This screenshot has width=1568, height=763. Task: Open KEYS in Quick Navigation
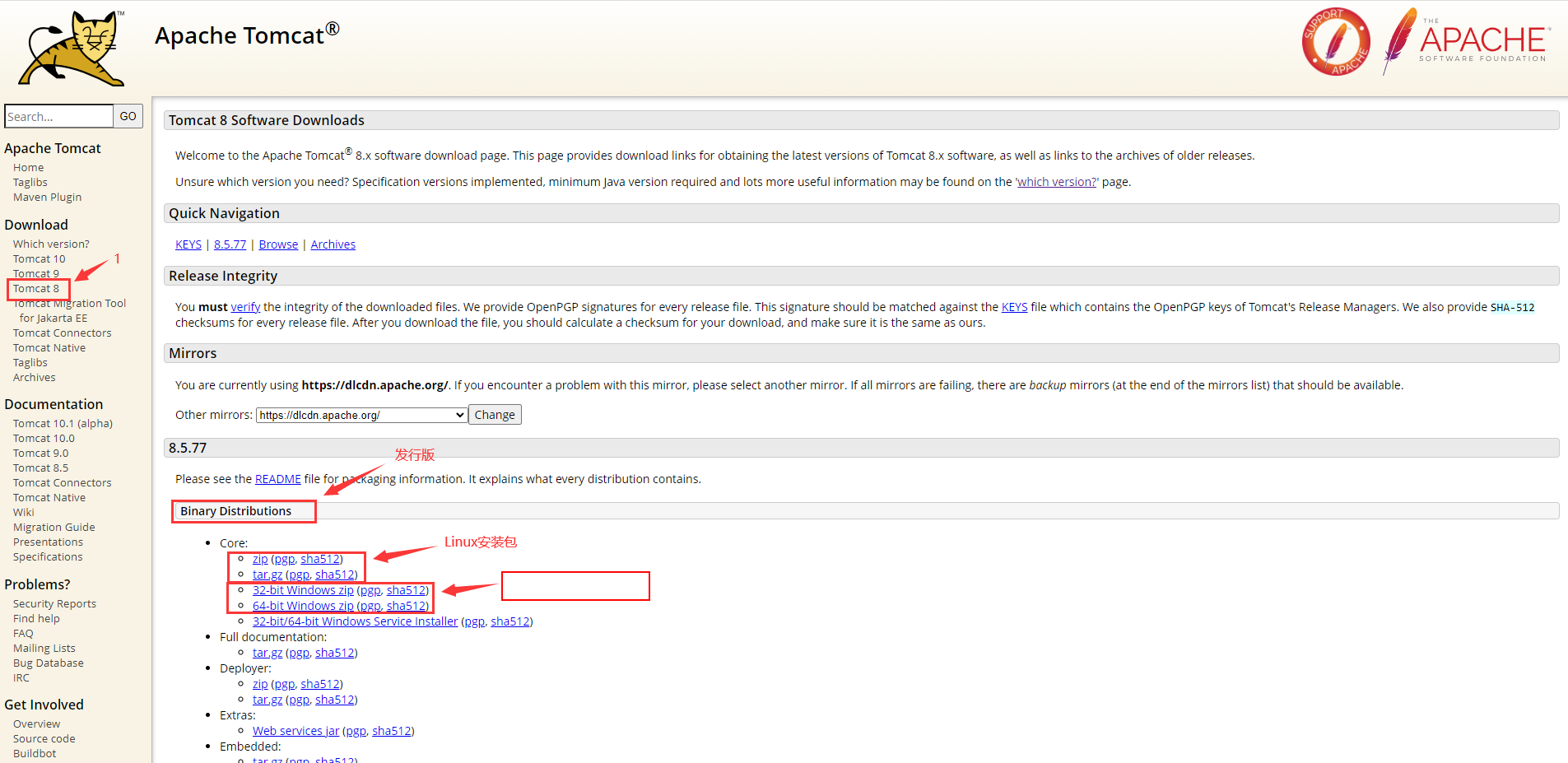[x=188, y=244]
